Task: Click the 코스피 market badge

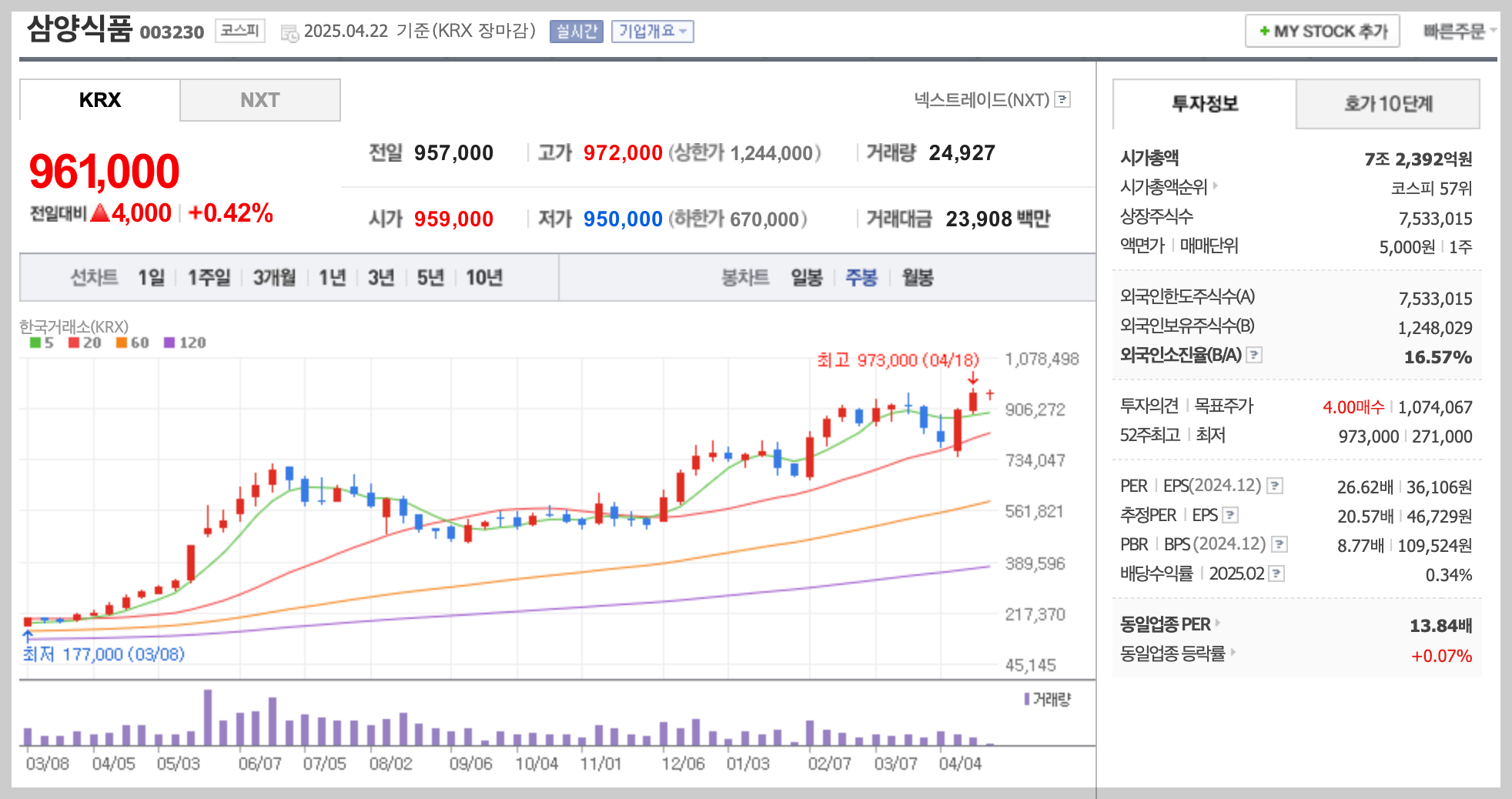Action: 240,31
